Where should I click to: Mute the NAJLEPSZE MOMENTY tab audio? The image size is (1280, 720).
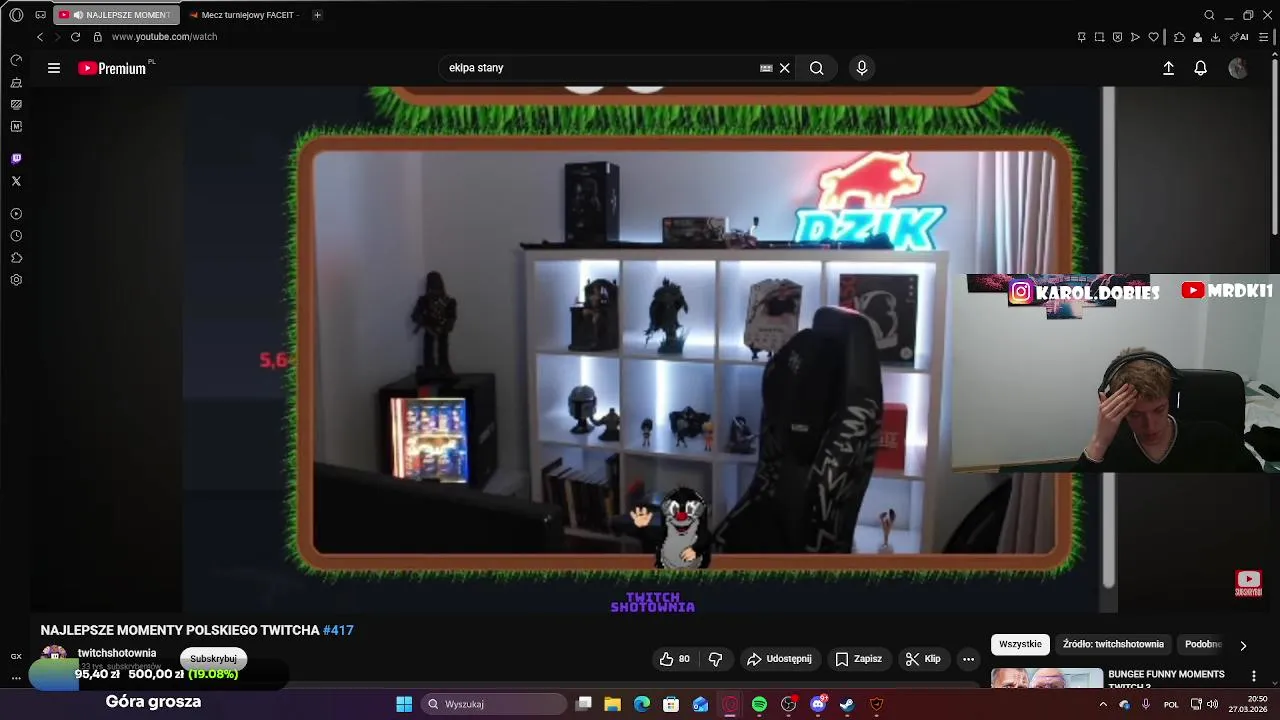click(77, 15)
